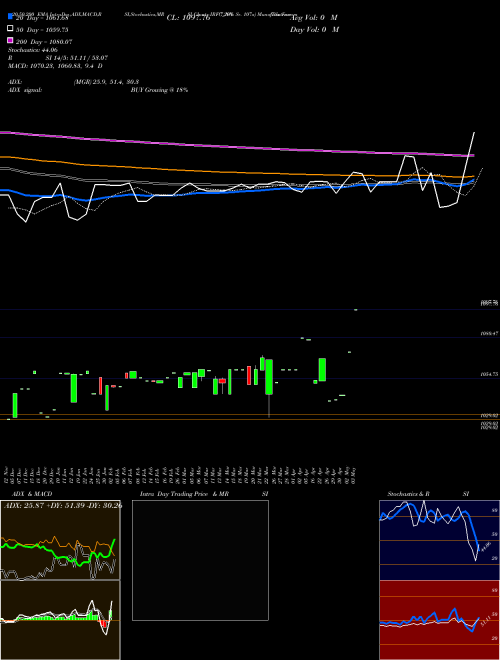Click the Day Vol: 0 M label
Image resolution: width=500 pixels, height=660 pixels.
[314, 29]
